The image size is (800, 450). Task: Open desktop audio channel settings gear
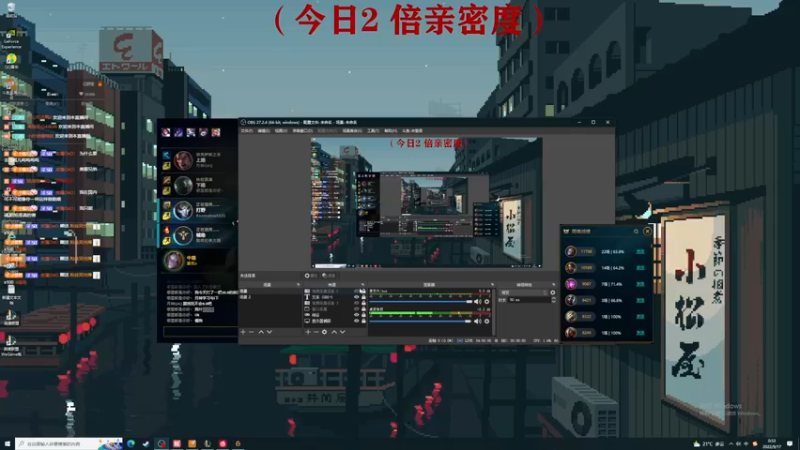pos(487,321)
